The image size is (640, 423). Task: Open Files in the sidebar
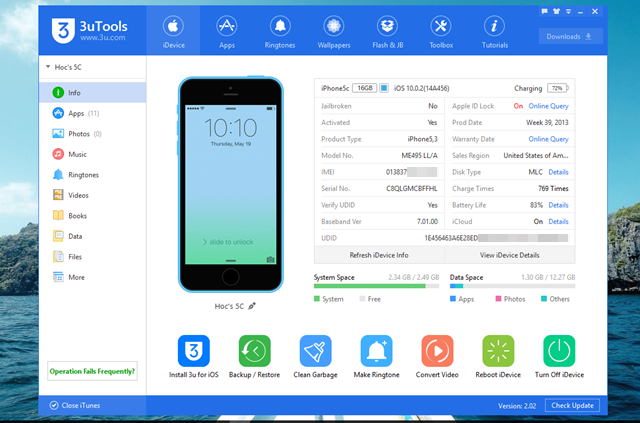click(x=93, y=256)
